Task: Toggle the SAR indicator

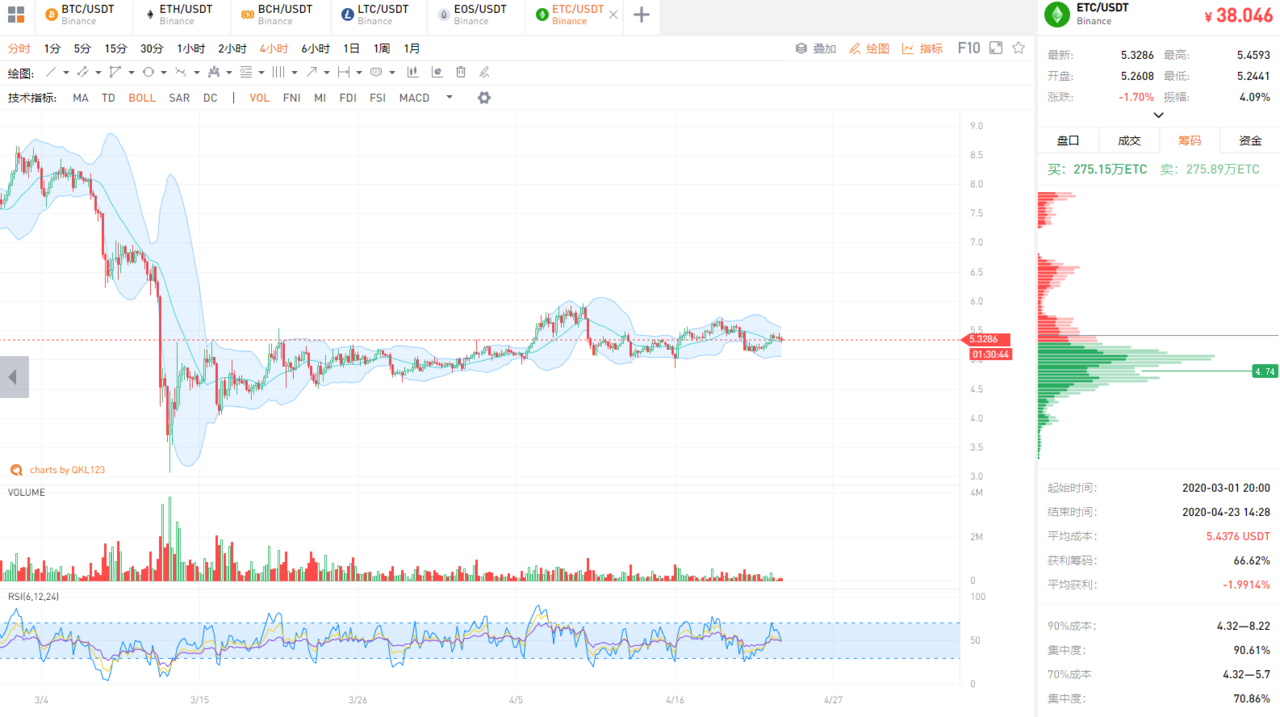Action: [179, 98]
